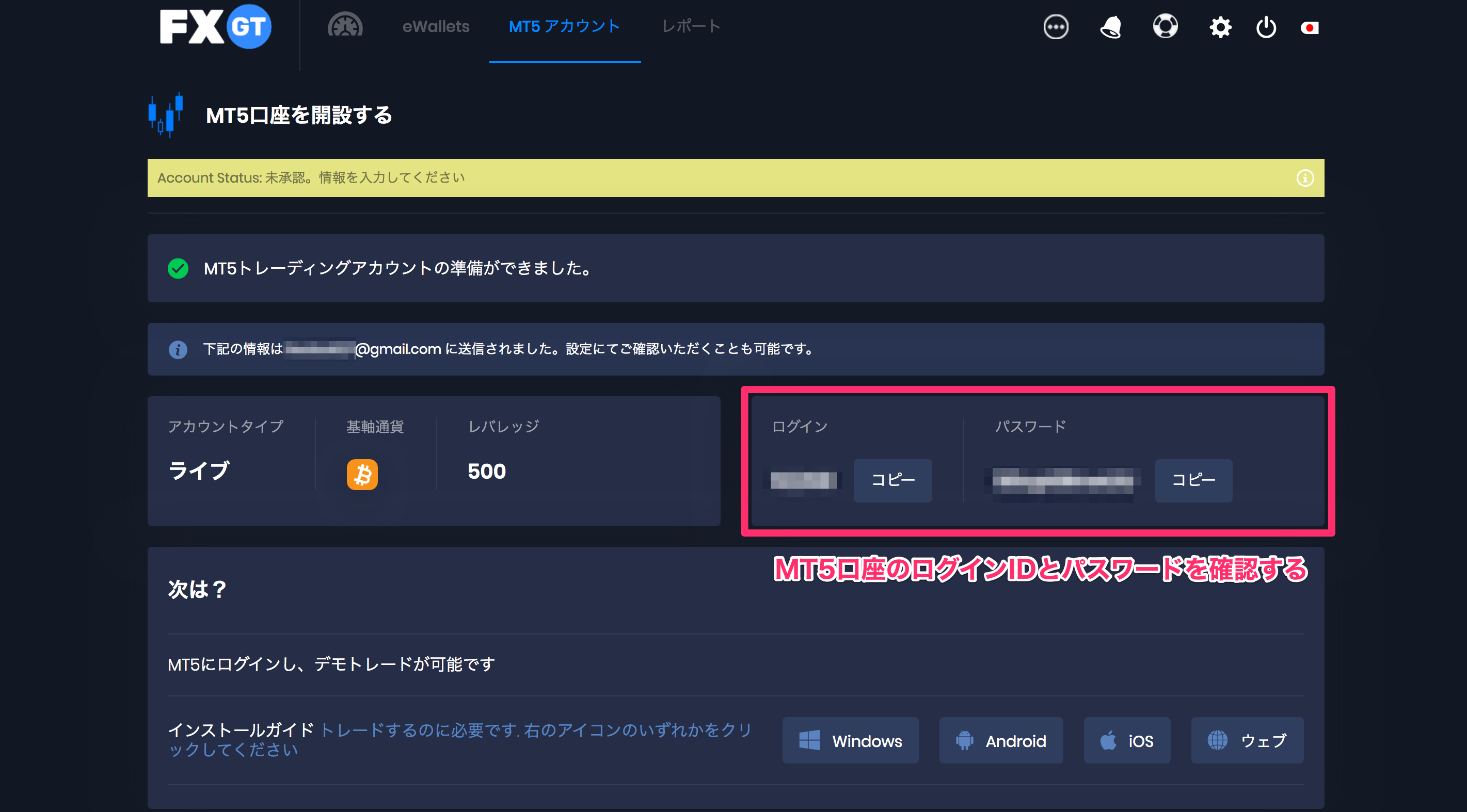Click the FXGT logo

215,26
